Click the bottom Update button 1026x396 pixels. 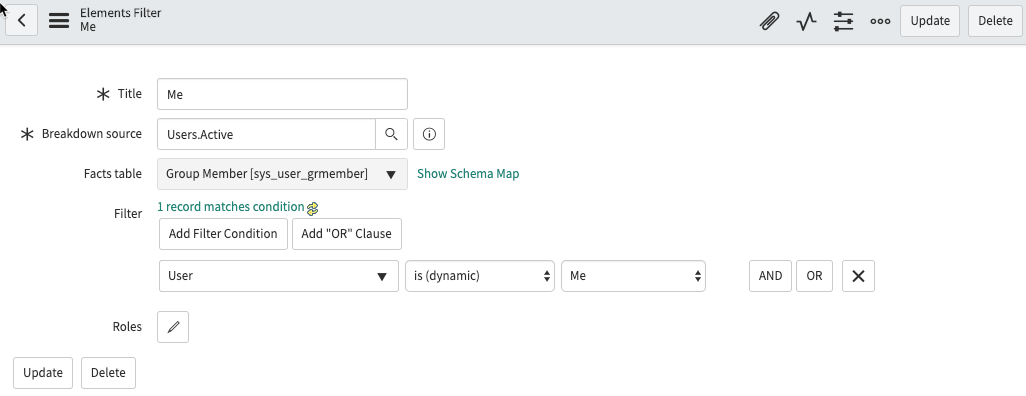pyautogui.click(x=43, y=373)
